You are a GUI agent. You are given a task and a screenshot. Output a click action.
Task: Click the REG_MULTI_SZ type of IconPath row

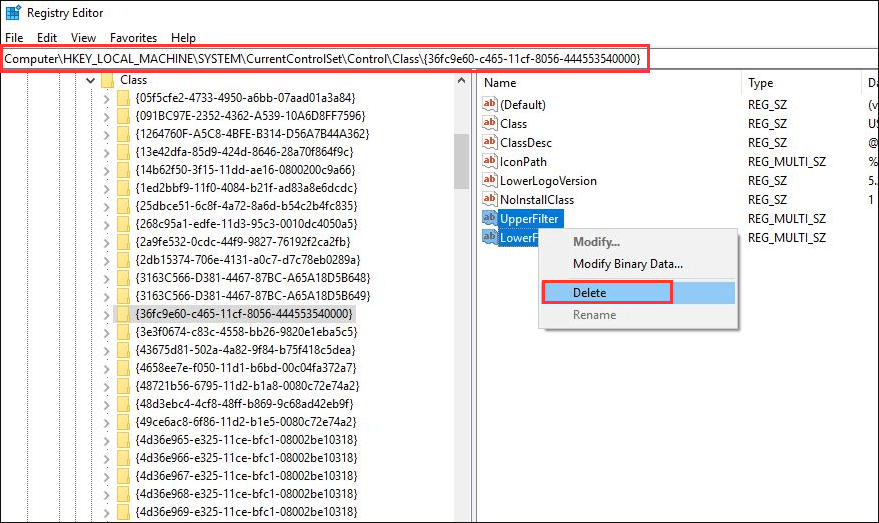(x=787, y=161)
